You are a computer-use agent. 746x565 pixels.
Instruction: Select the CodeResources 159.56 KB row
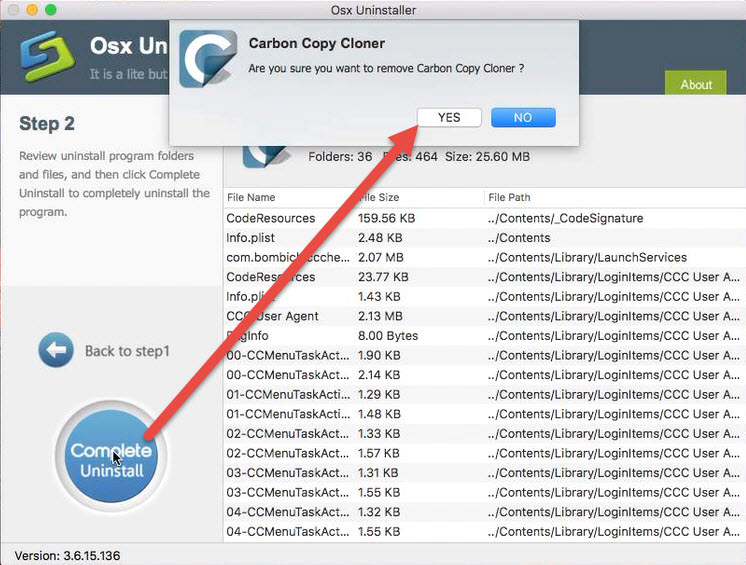(271, 218)
